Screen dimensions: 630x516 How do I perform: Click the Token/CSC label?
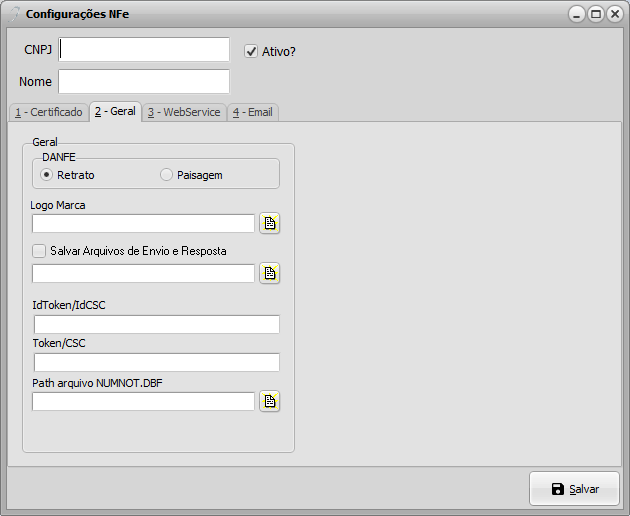pos(59,343)
